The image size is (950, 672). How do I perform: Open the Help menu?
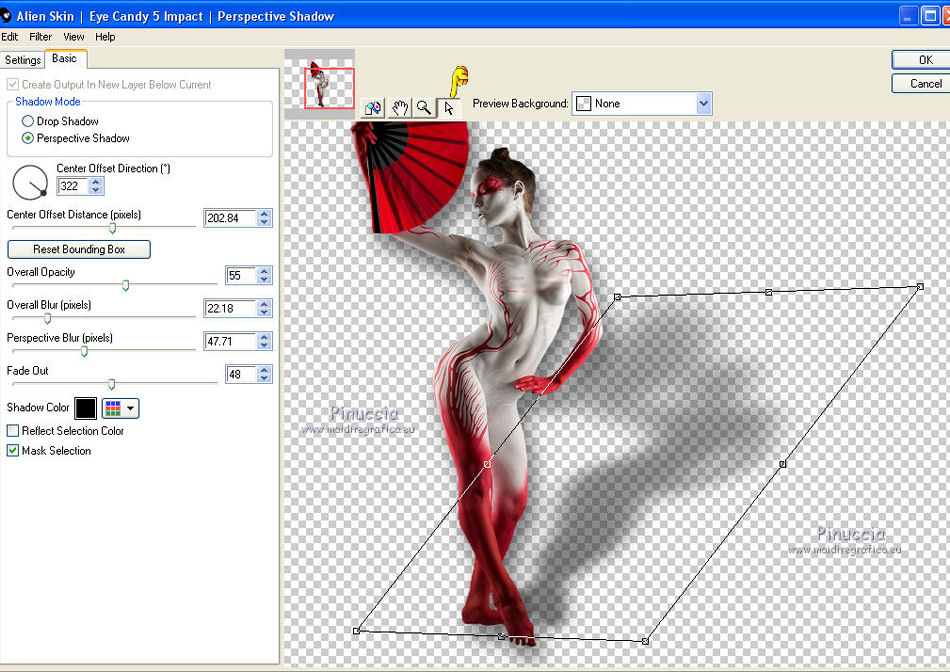pos(105,37)
